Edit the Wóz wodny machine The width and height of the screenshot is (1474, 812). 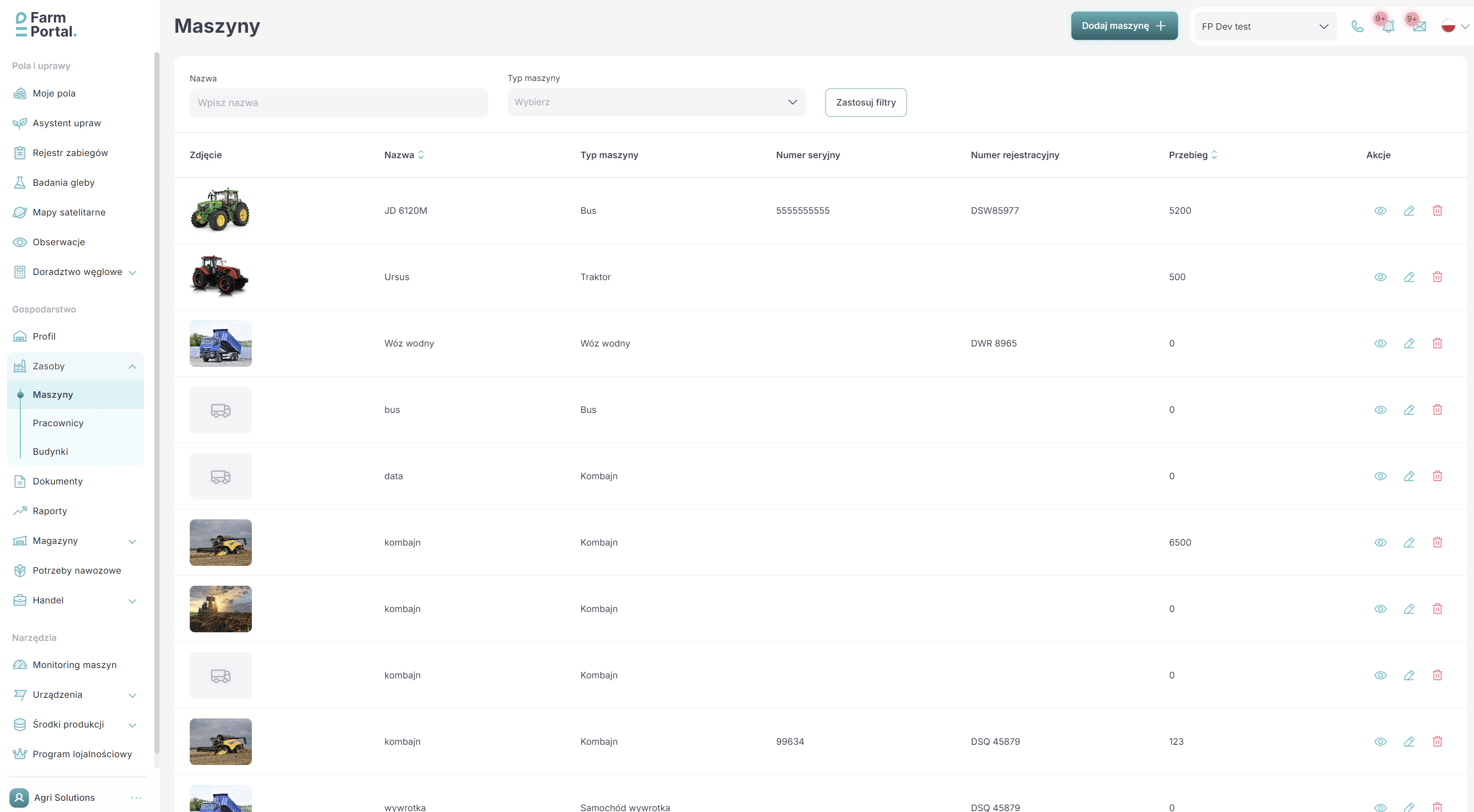coord(1409,343)
